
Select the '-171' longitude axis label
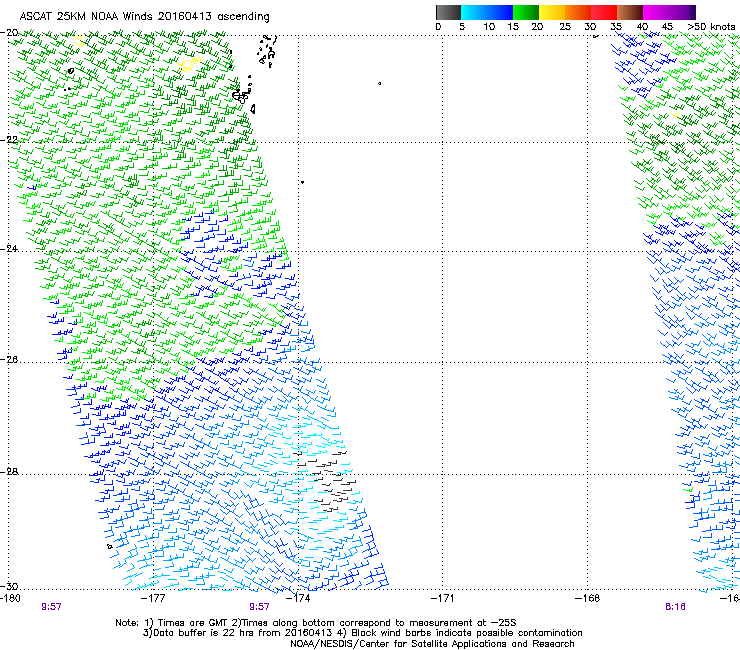(442, 599)
